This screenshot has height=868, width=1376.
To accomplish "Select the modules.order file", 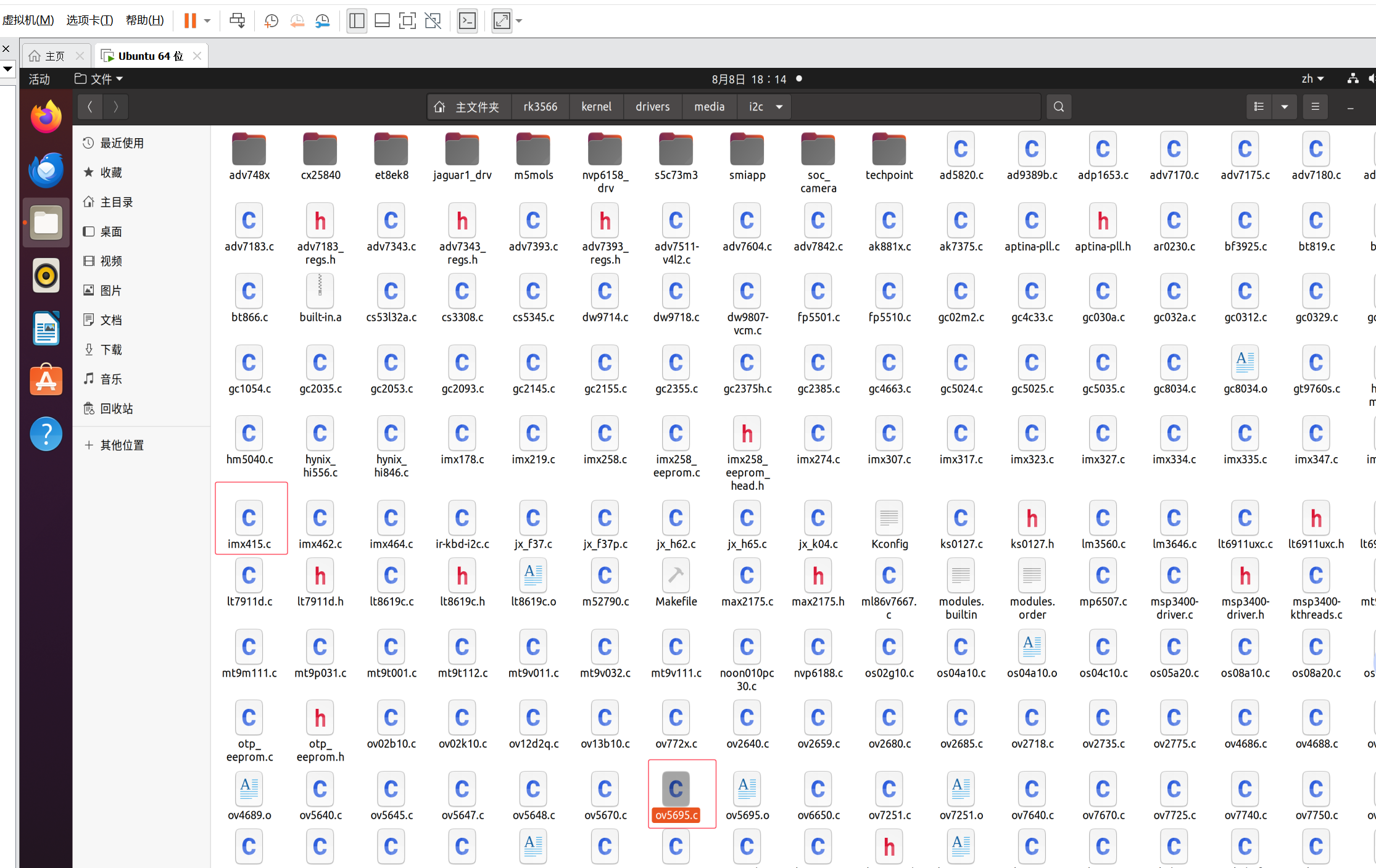I will click(x=1032, y=589).
